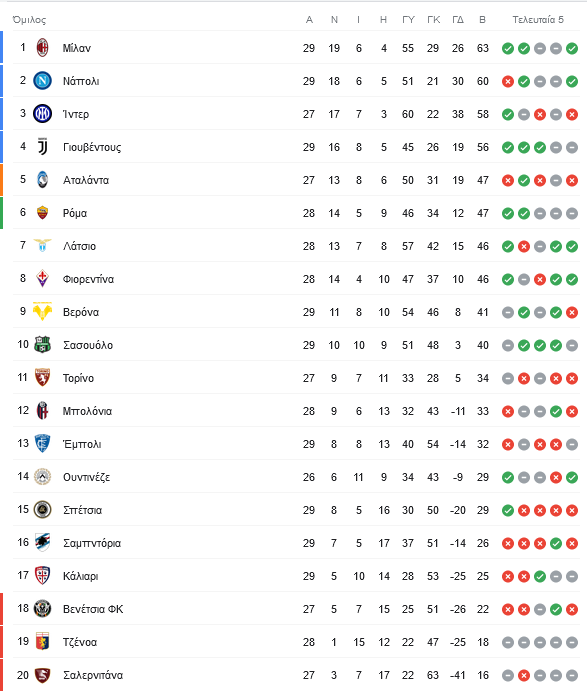
Task: Click the Σασουόλο team name
Action: [x=88, y=345]
